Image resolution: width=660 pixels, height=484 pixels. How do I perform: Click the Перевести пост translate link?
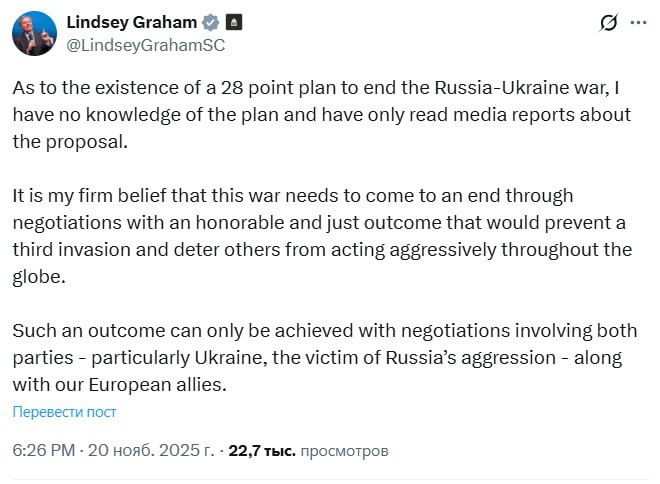(64, 412)
